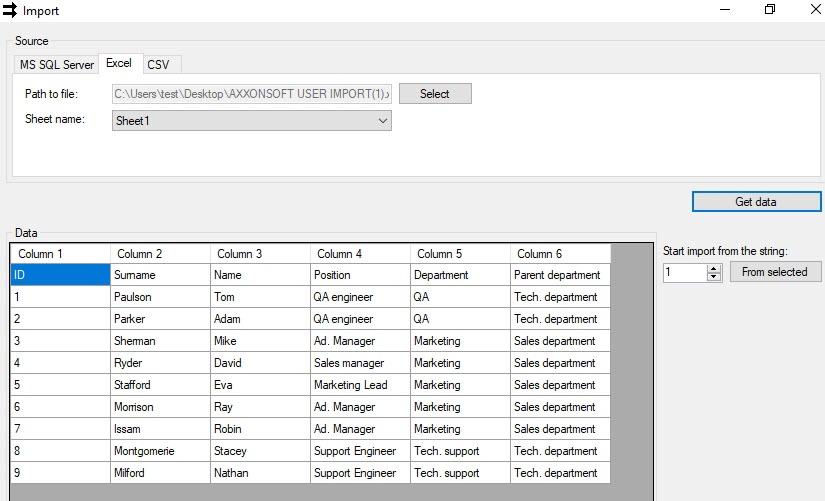The image size is (825, 501).
Task: Select the highlighted ID cell
Action: pos(60,275)
